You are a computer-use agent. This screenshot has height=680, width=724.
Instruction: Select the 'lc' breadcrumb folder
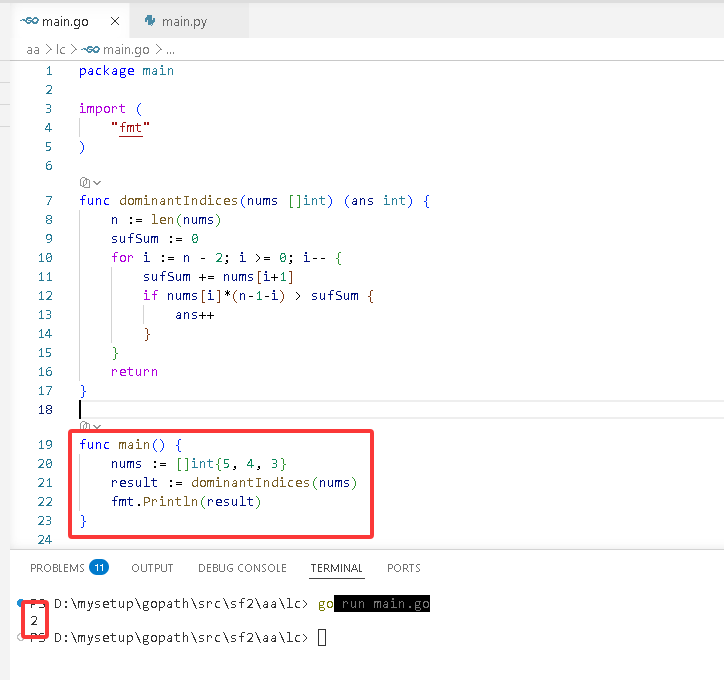61,49
